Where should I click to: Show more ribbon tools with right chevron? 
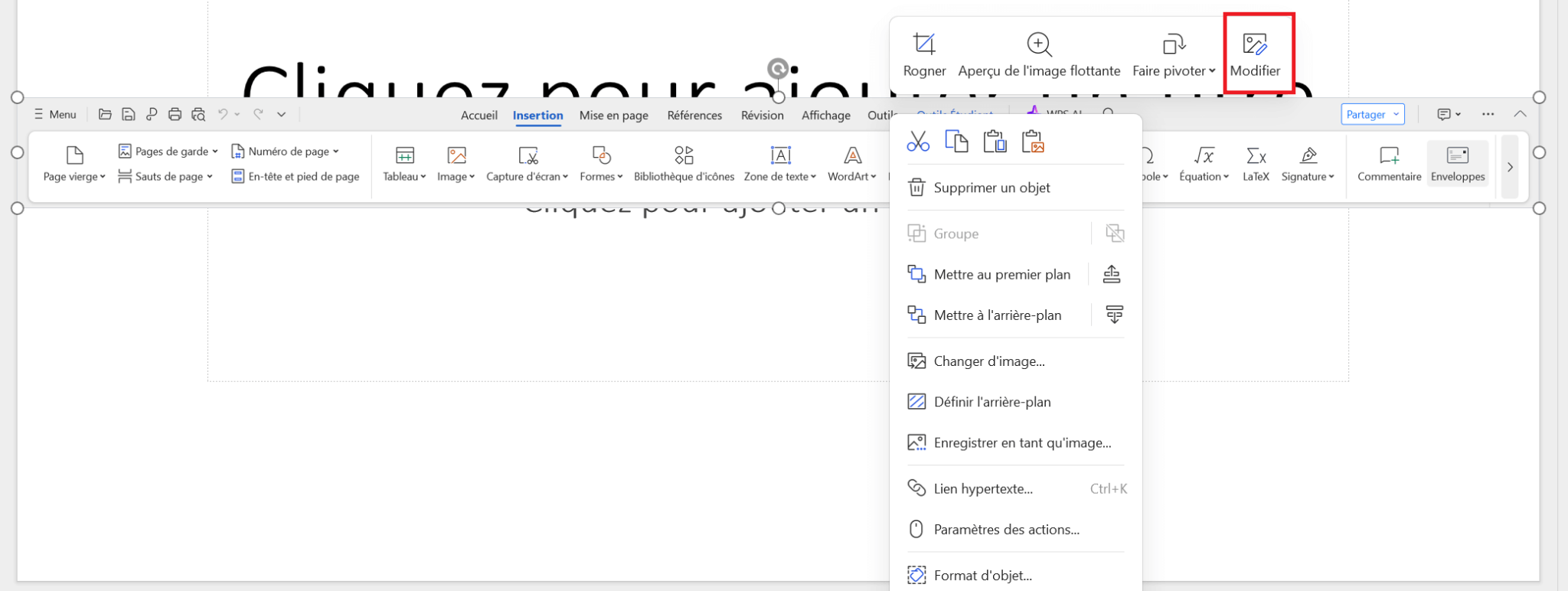(x=1510, y=167)
